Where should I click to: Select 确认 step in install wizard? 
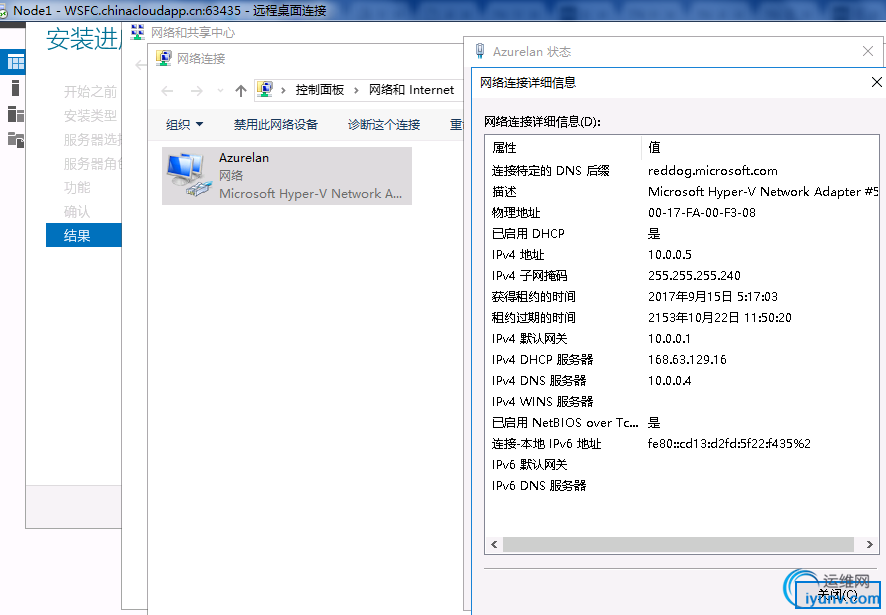pyautogui.click(x=77, y=211)
